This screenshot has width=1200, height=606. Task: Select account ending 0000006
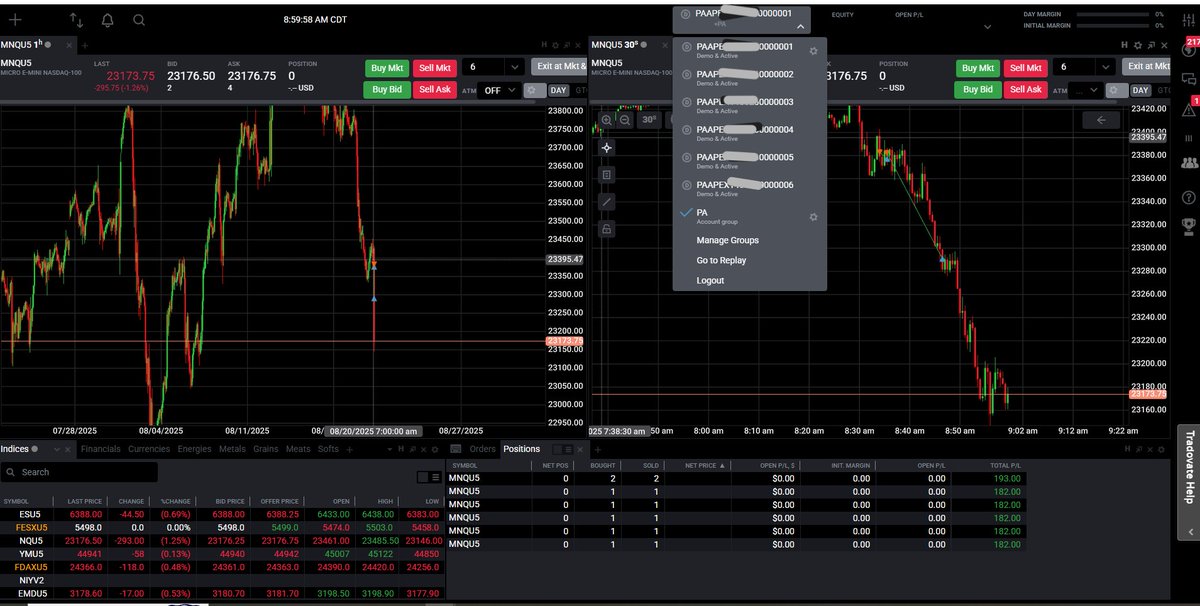pyautogui.click(x=750, y=188)
